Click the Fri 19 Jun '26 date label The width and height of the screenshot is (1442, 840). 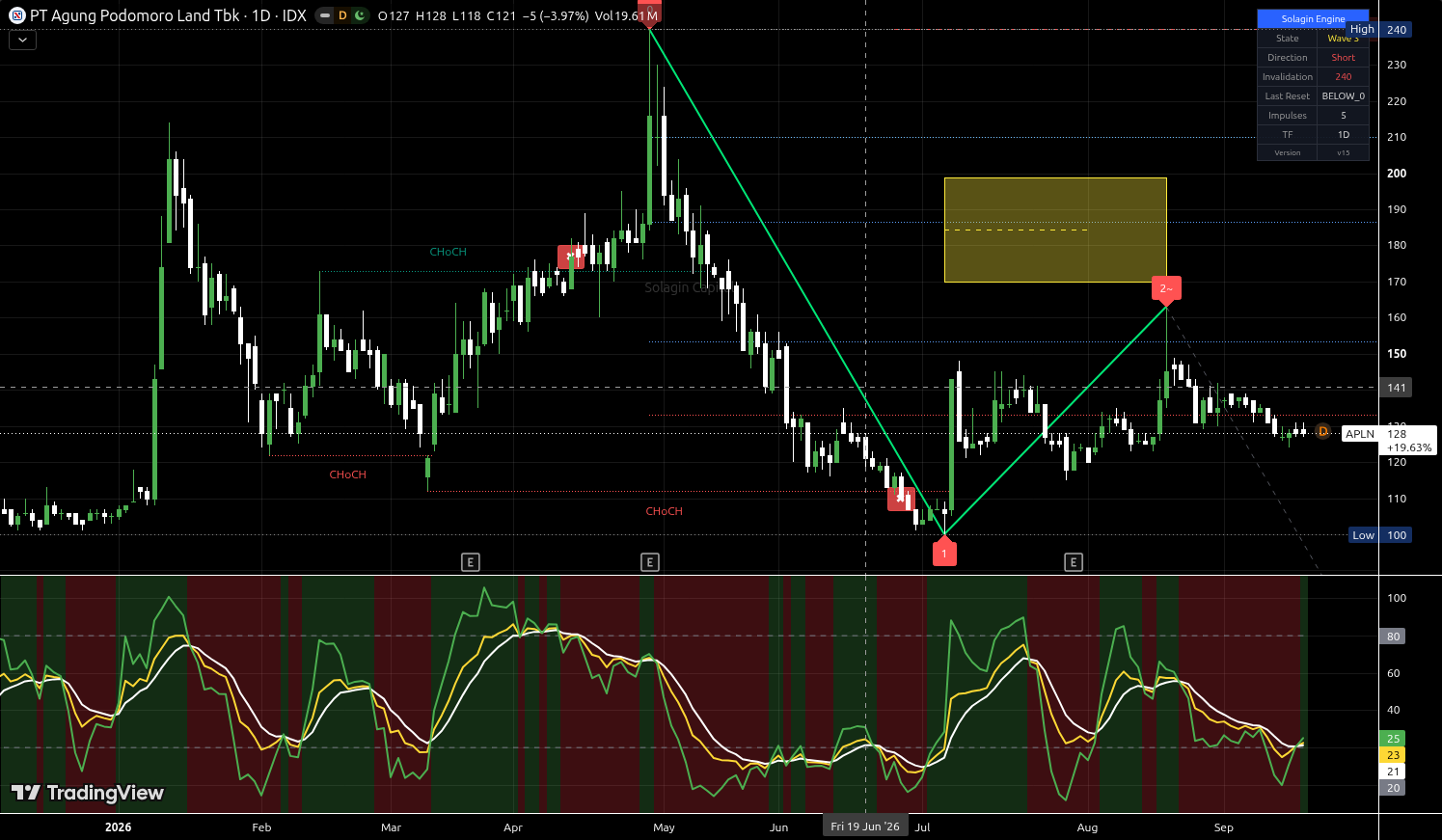click(865, 826)
